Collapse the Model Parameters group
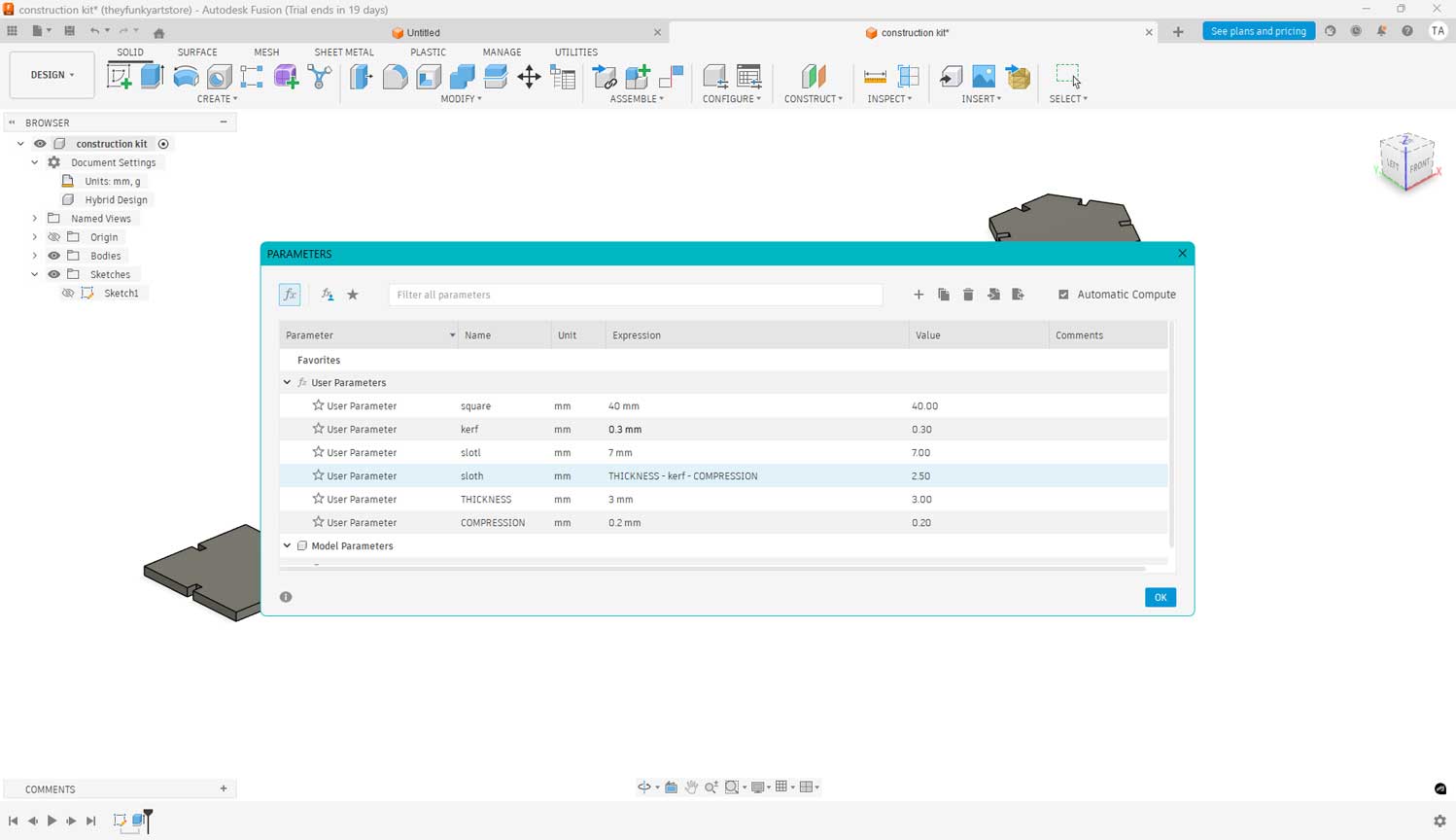The image size is (1456, 840). coord(287,545)
